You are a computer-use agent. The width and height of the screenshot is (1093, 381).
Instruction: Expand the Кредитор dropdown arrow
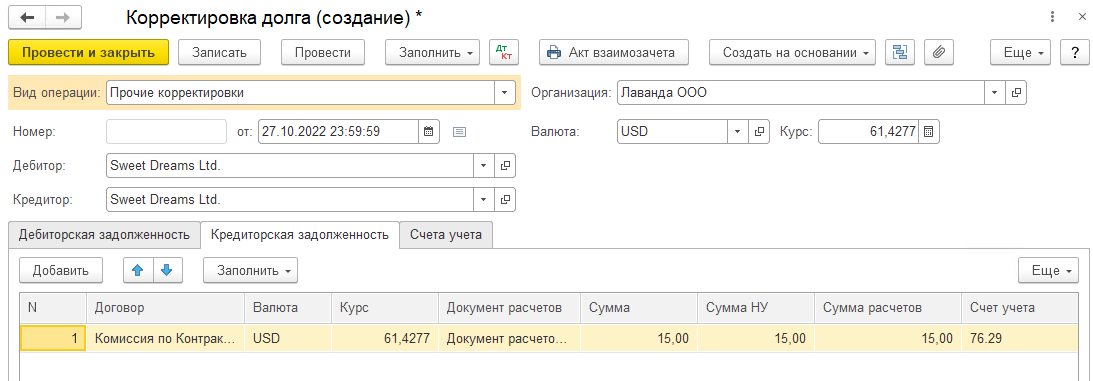484,200
